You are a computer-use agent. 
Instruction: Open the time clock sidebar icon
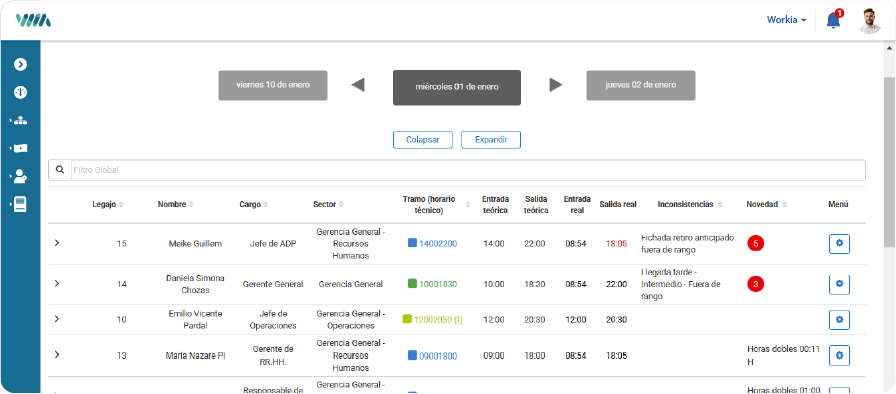(x=21, y=93)
